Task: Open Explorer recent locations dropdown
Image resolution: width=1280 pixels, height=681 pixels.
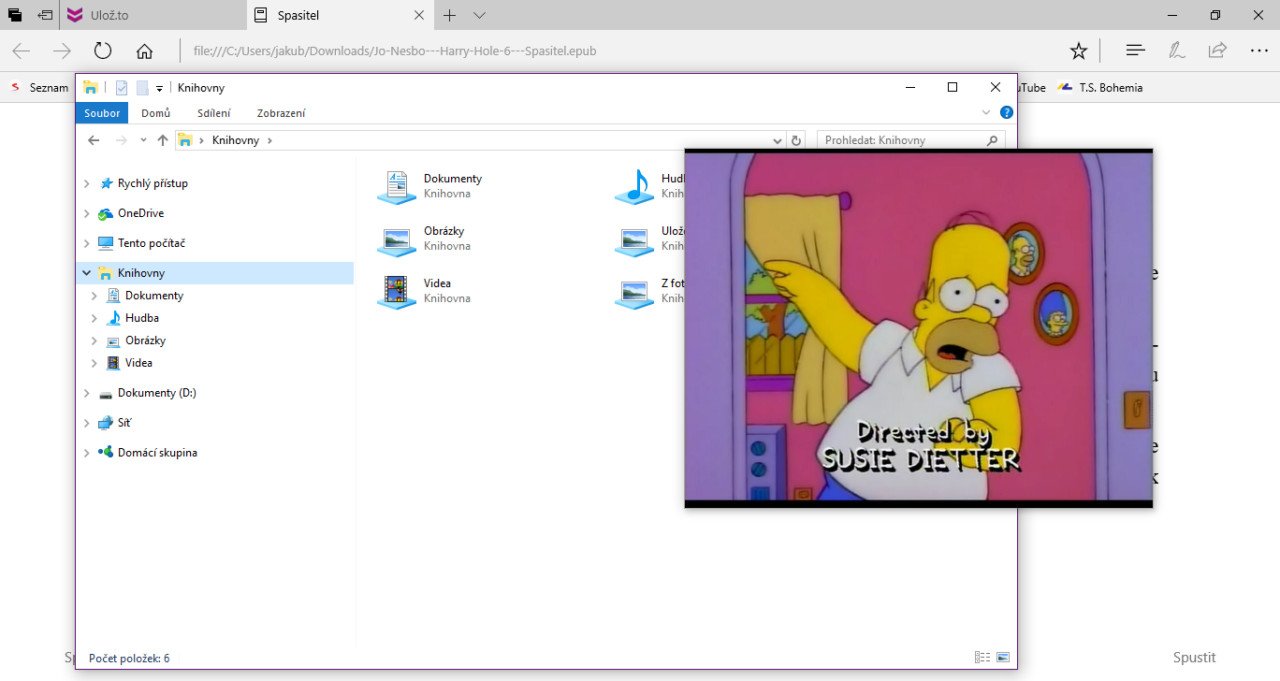Action: (143, 141)
